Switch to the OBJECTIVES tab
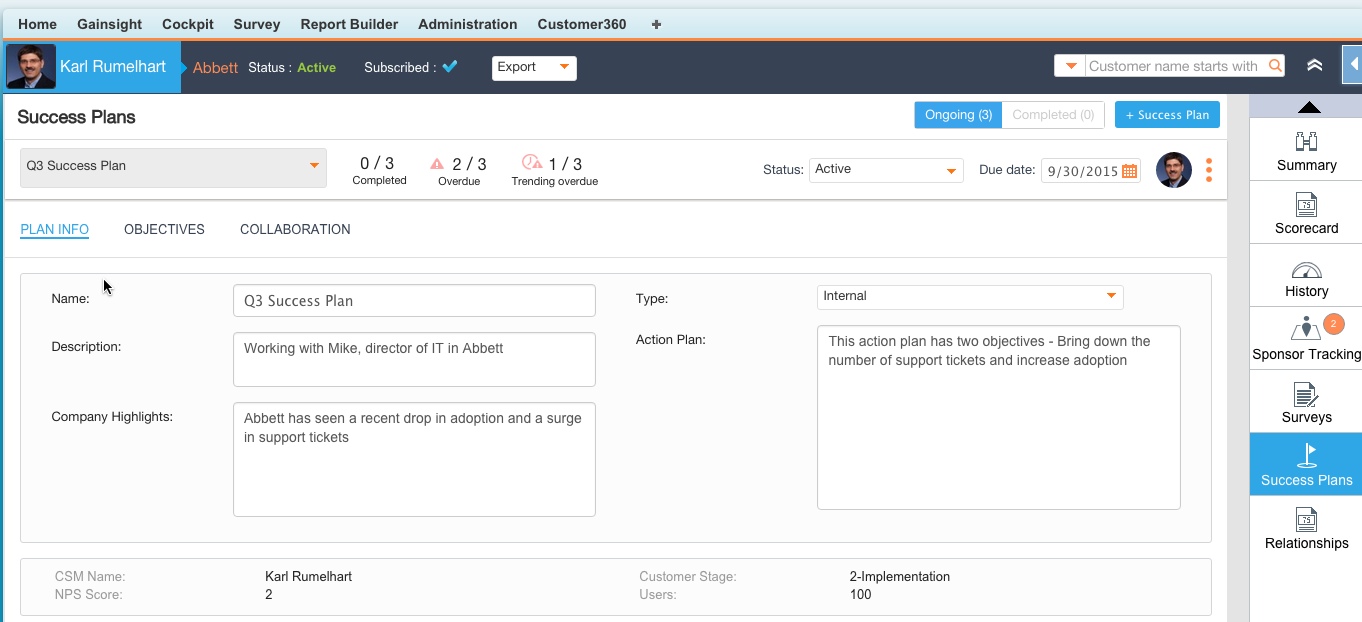Viewport: 1362px width, 622px height. click(164, 229)
